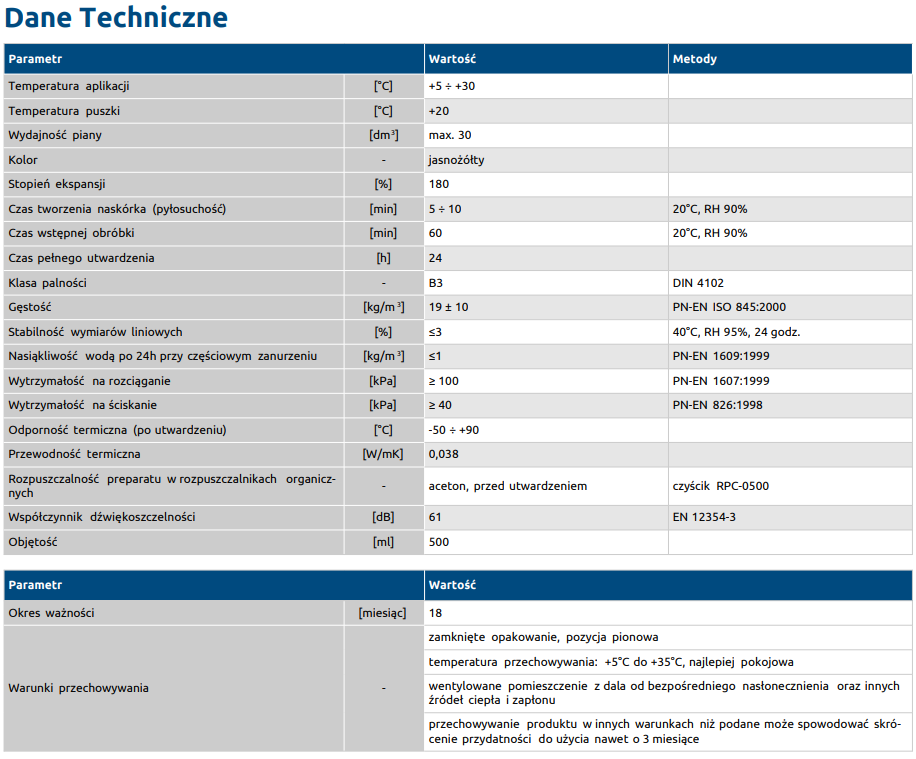Click the "EN 12354-3" standard text
The width and height of the screenshot is (916, 759).
(x=704, y=517)
